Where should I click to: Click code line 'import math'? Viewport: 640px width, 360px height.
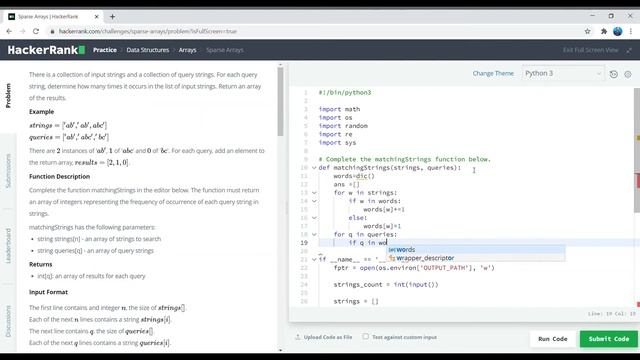[x=340, y=109]
